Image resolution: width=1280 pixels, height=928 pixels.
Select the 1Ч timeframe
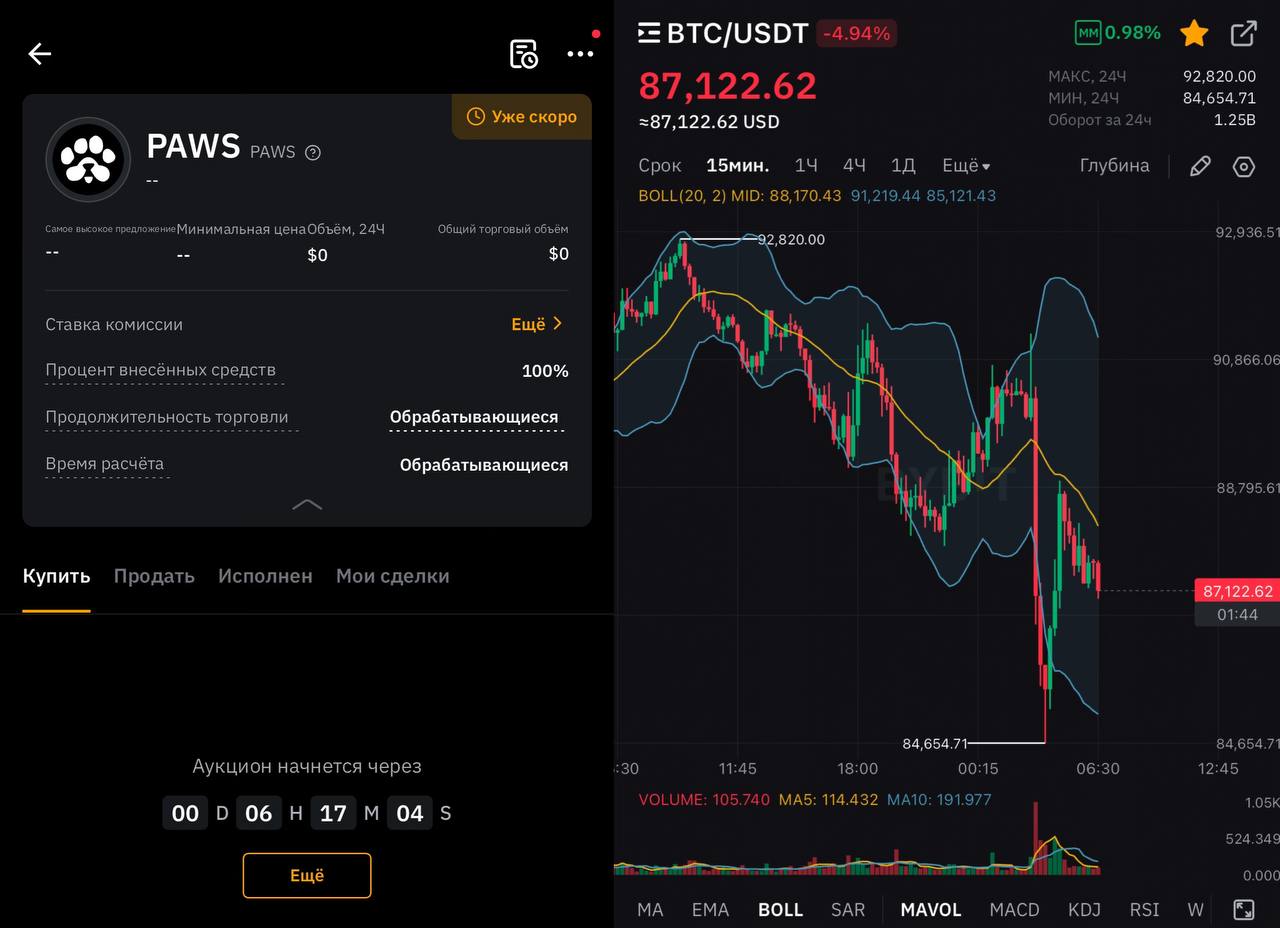(806, 166)
